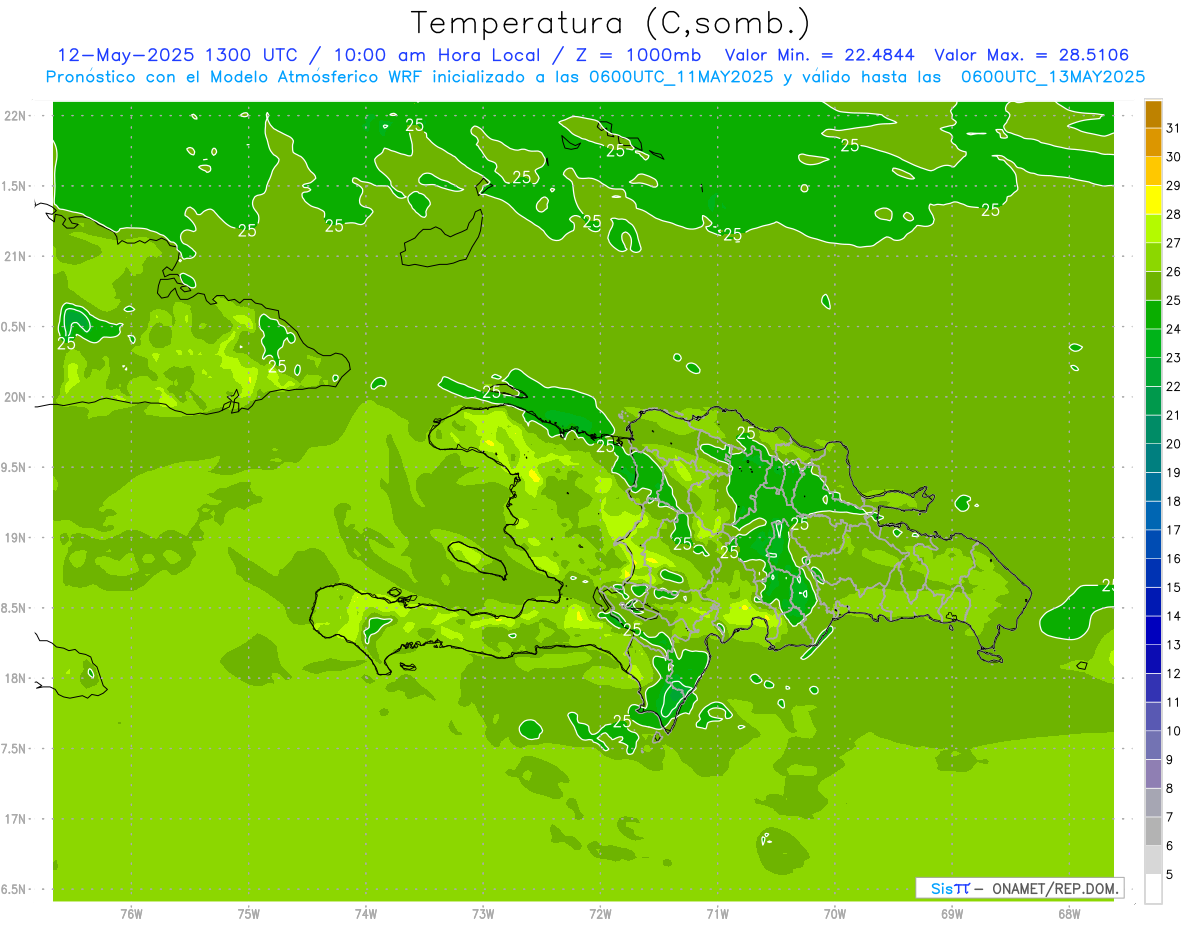The height and width of the screenshot is (927, 1200).
Task: Click the "5" label on the color scale
Action: click(1170, 875)
